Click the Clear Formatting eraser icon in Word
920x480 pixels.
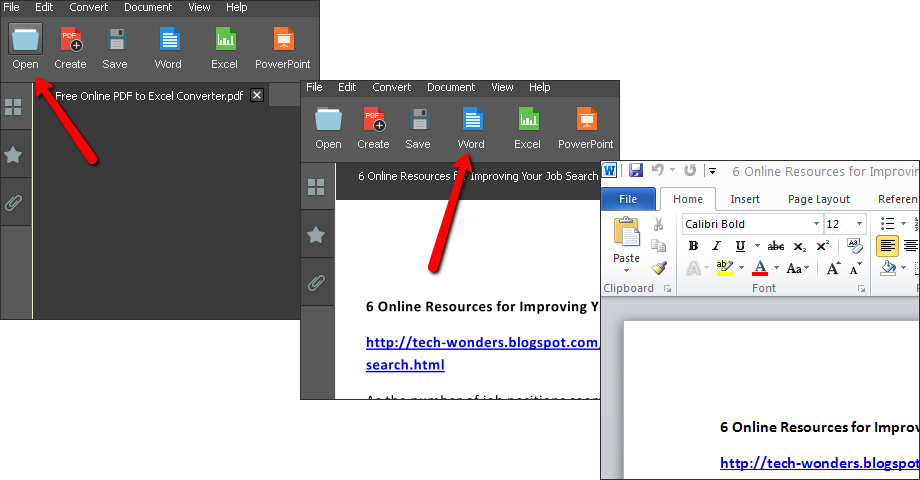tap(854, 245)
